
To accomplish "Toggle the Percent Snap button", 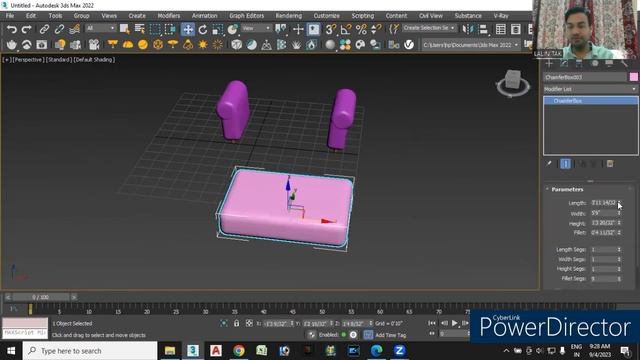I will click(x=361, y=29).
